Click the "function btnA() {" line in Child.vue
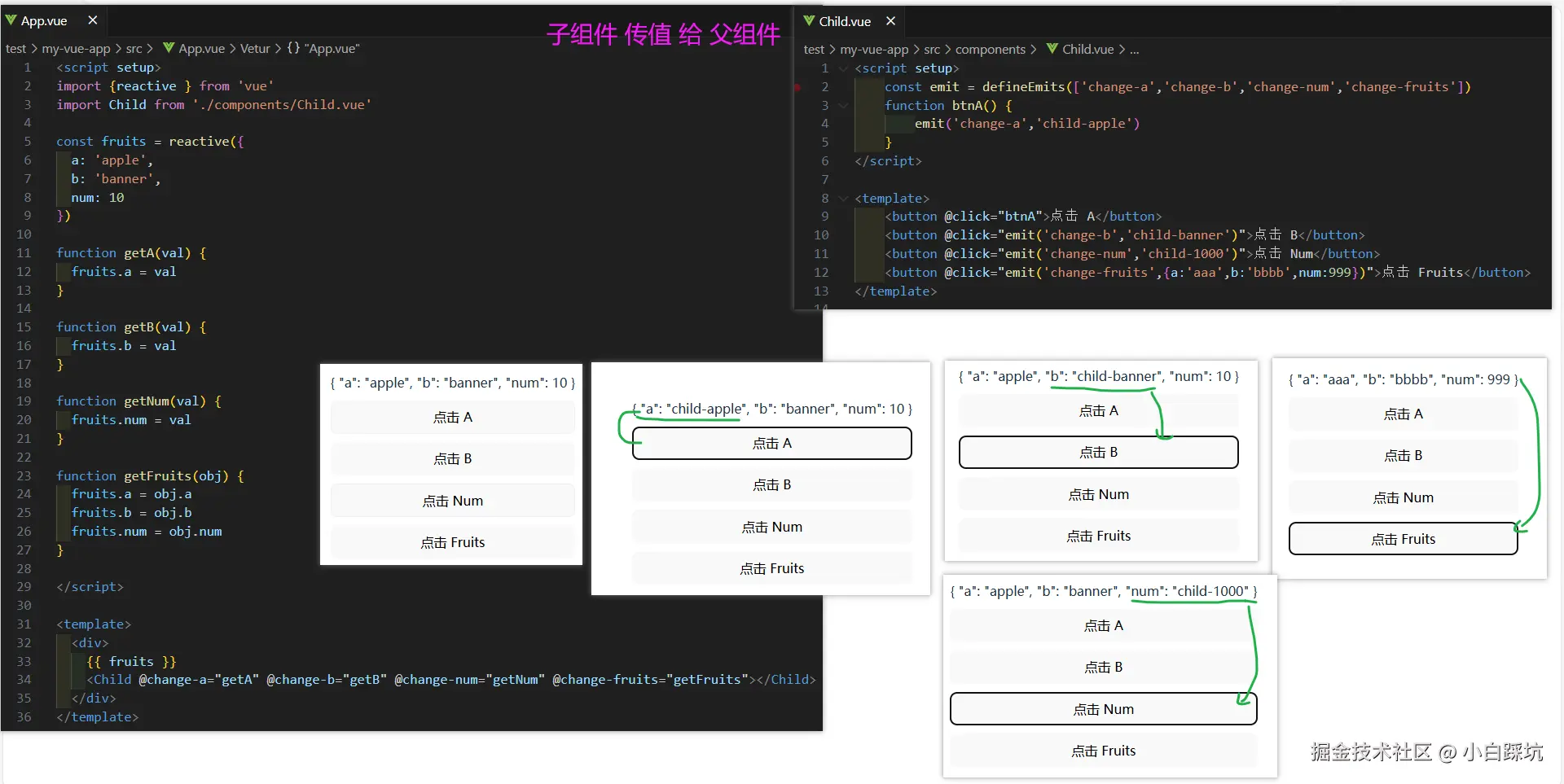 (948, 106)
